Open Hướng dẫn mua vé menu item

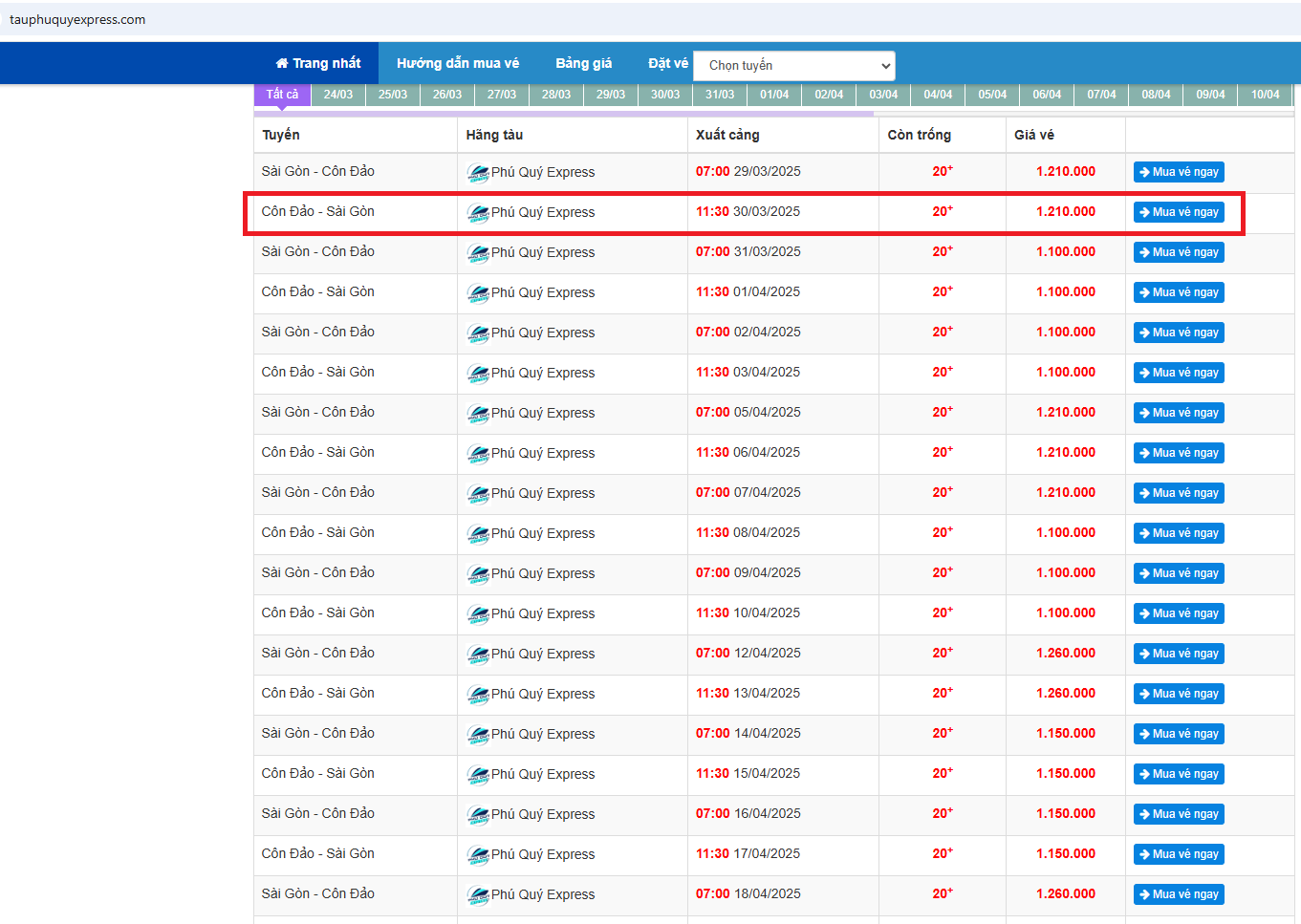(458, 63)
